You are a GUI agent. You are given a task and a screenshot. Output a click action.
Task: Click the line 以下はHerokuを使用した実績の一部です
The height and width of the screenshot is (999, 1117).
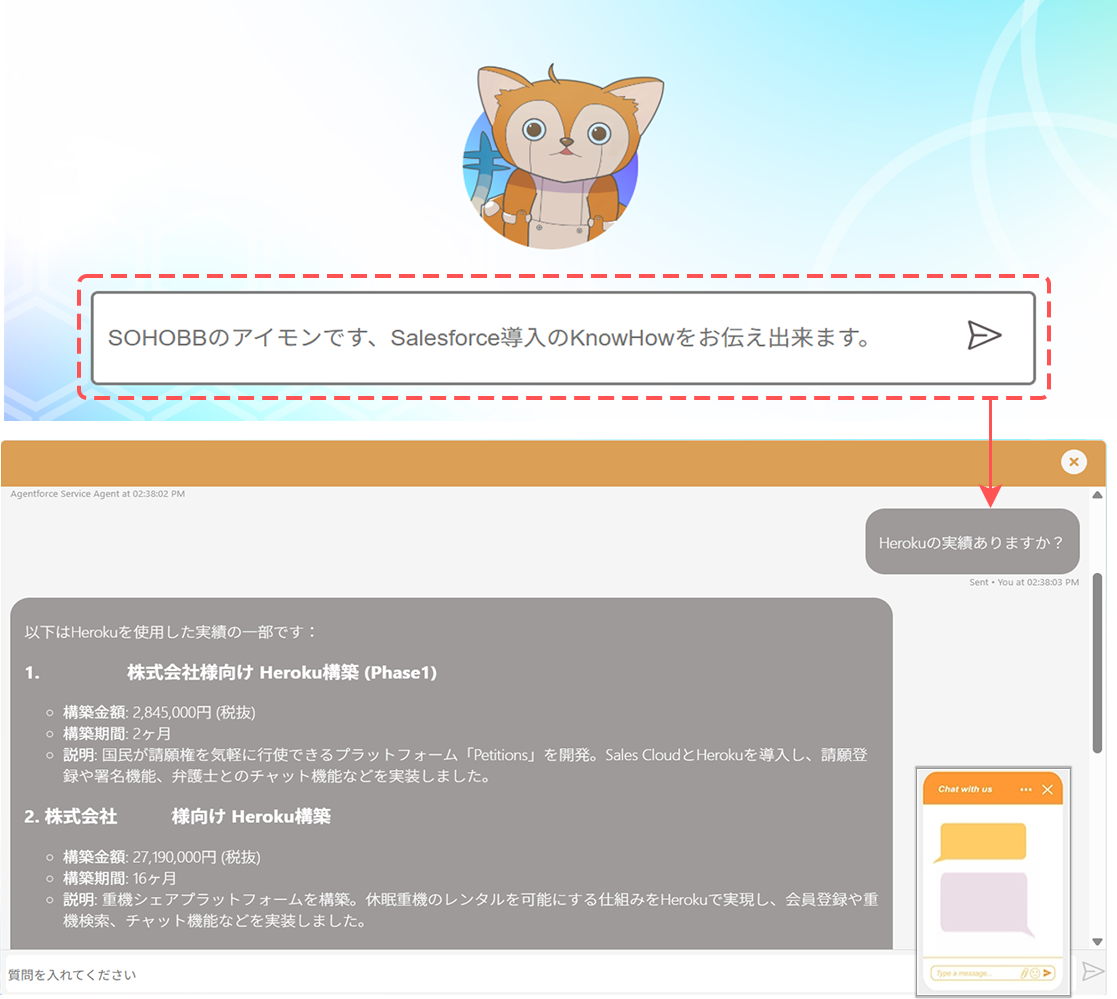170,632
